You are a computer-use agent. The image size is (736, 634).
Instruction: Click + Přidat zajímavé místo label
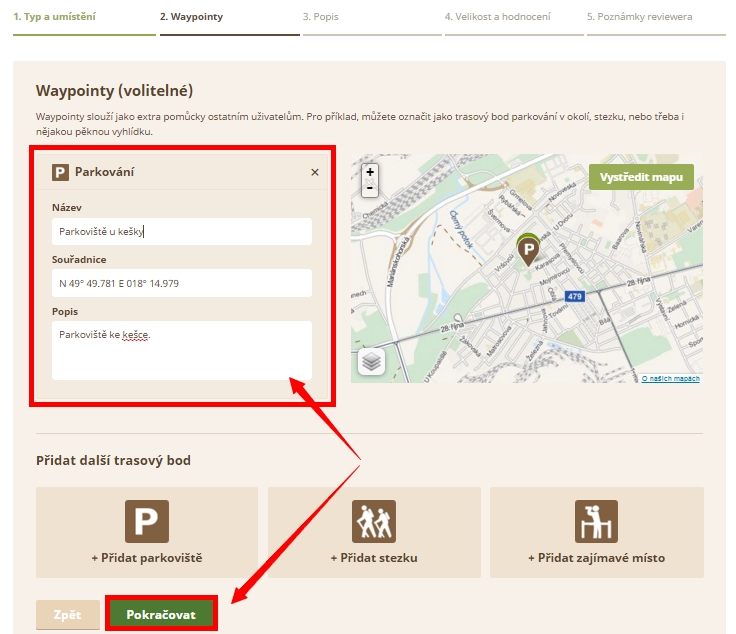click(x=597, y=558)
